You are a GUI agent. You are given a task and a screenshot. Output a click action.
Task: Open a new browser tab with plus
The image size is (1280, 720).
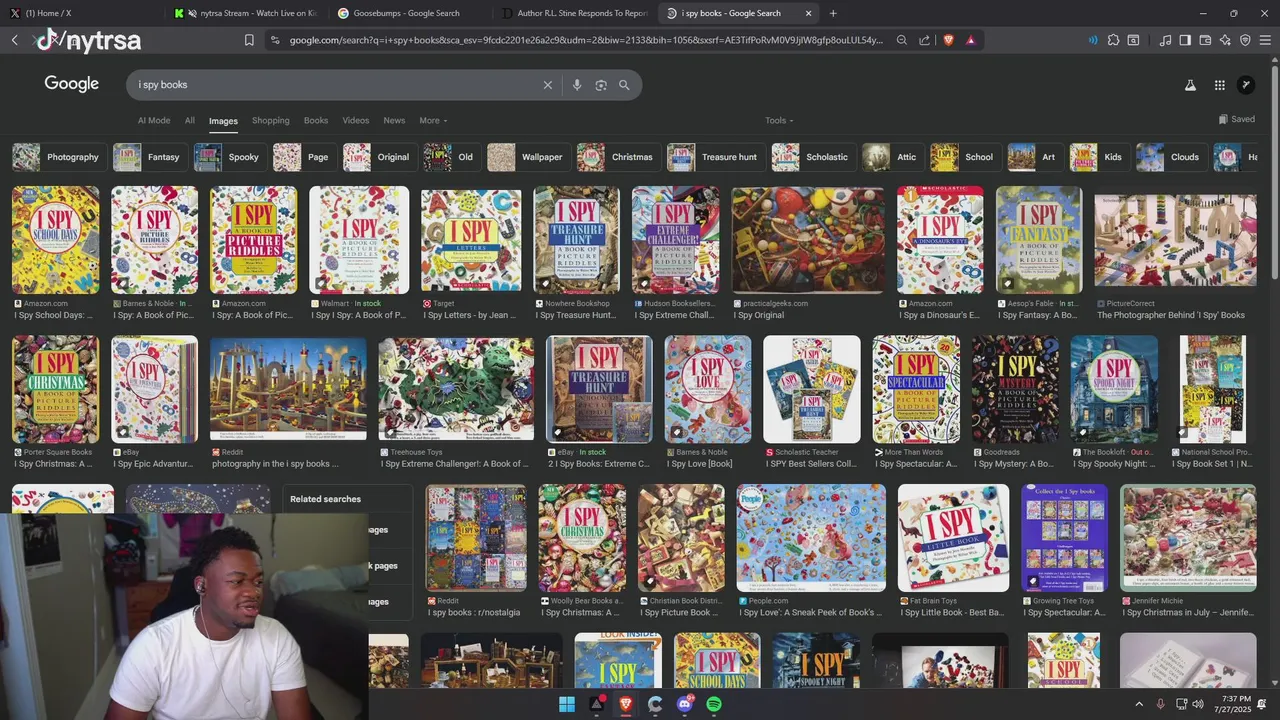[833, 13]
